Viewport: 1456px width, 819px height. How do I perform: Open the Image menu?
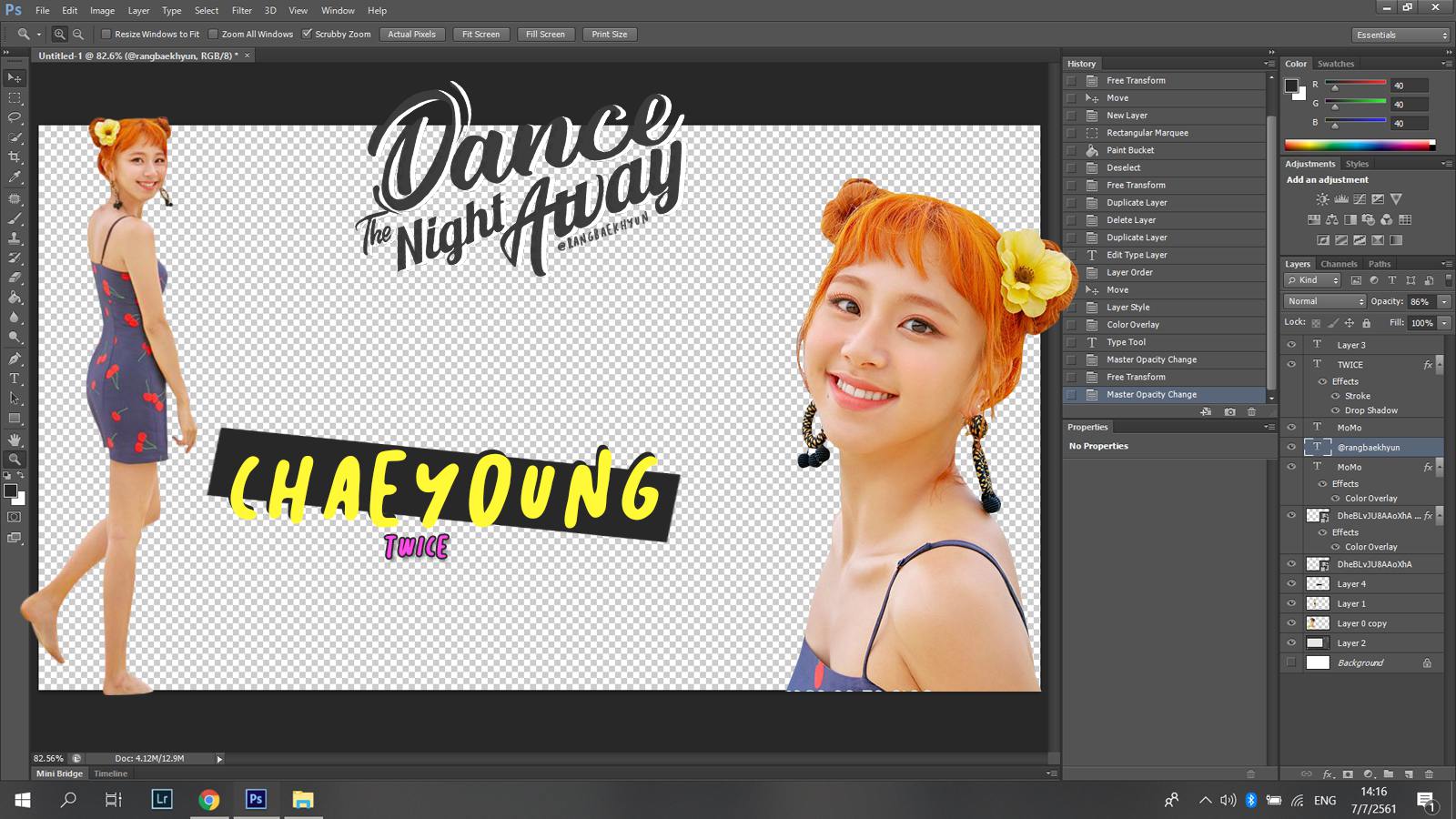point(102,11)
